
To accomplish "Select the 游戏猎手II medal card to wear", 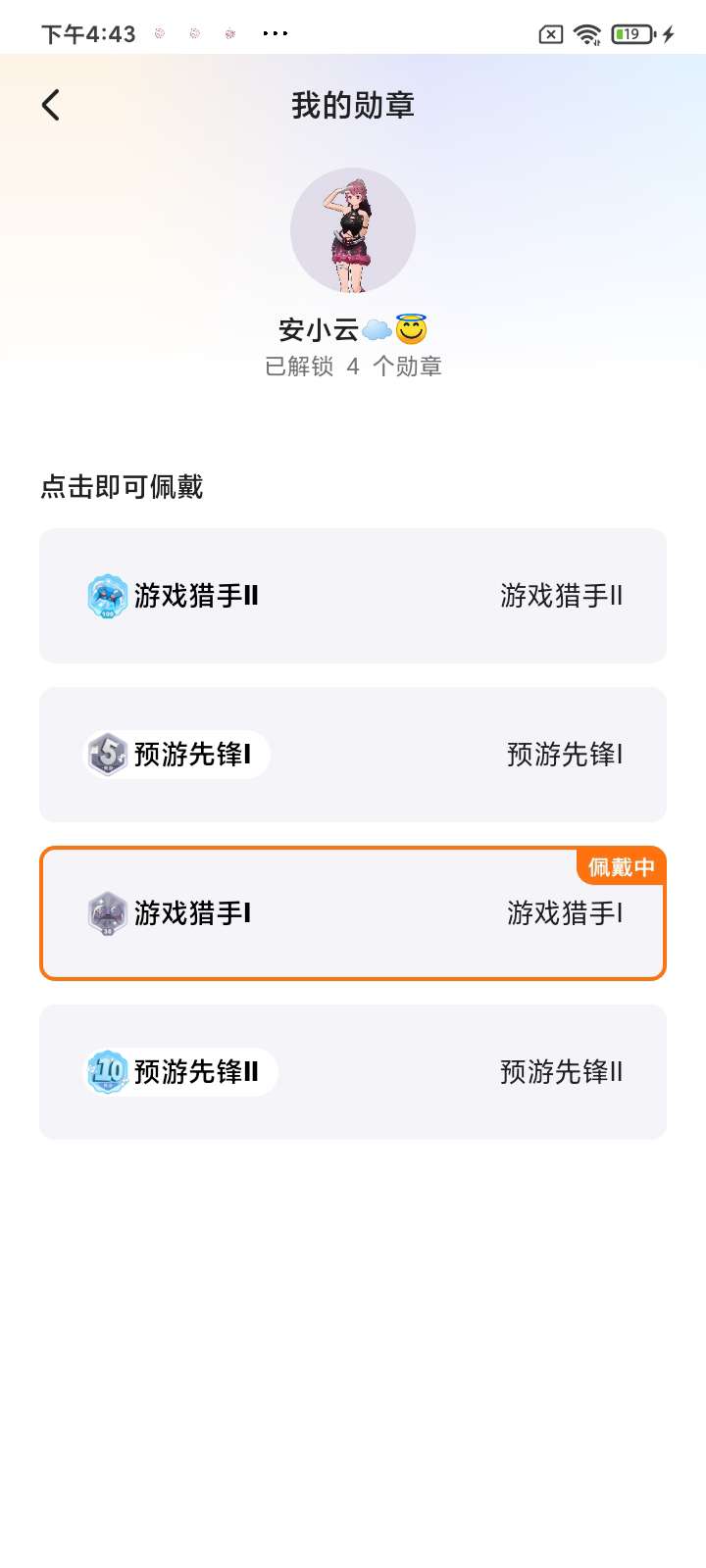I will point(353,596).
